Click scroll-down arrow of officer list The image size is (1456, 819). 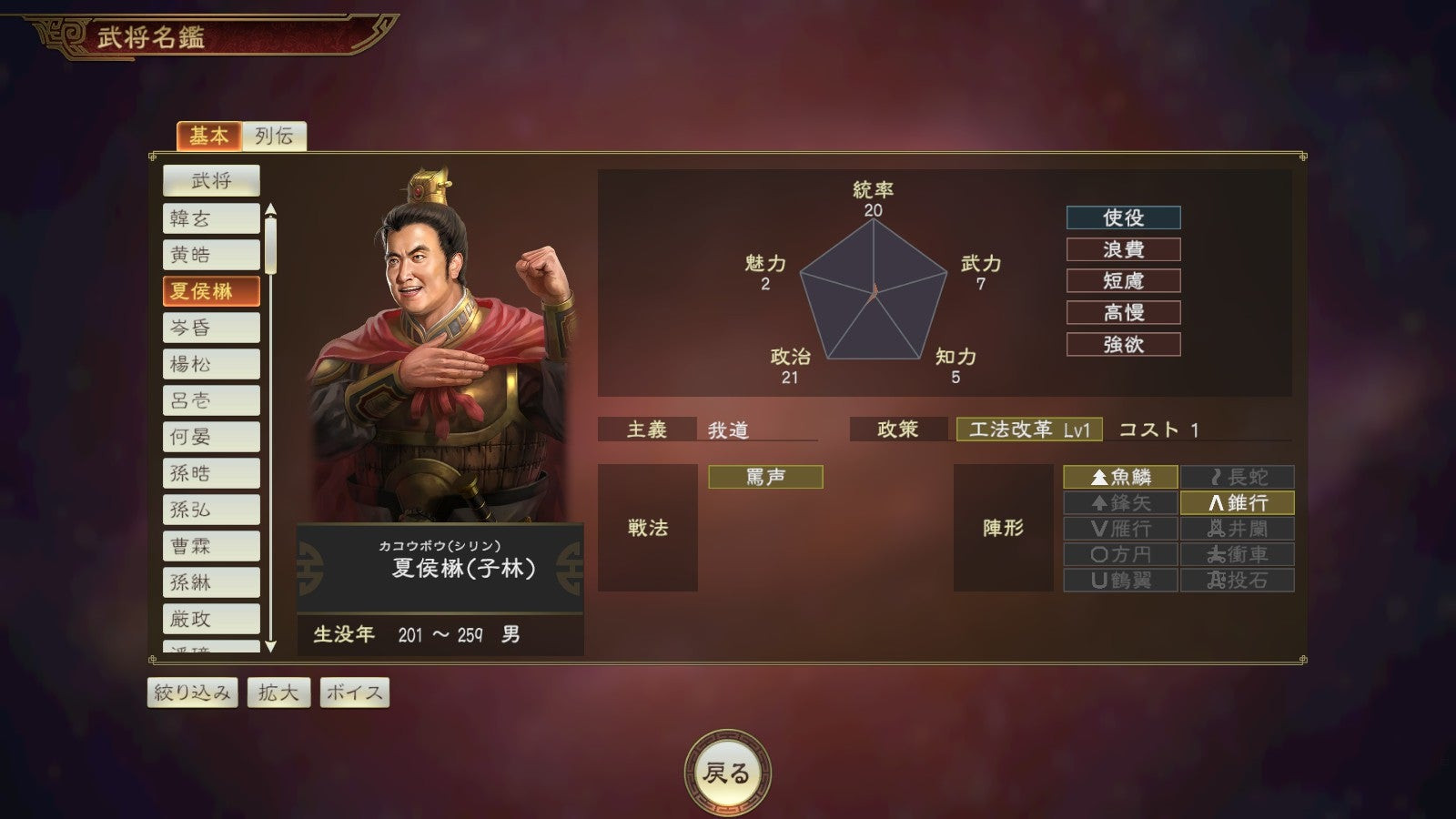pyautogui.click(x=270, y=646)
